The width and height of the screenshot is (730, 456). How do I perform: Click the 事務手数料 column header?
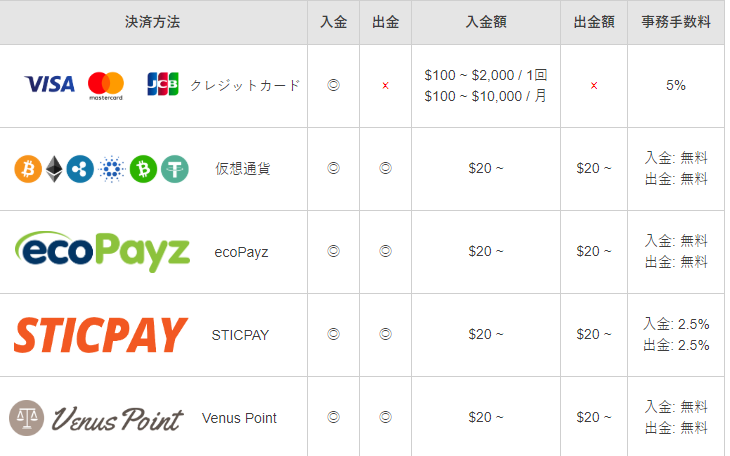(x=676, y=22)
